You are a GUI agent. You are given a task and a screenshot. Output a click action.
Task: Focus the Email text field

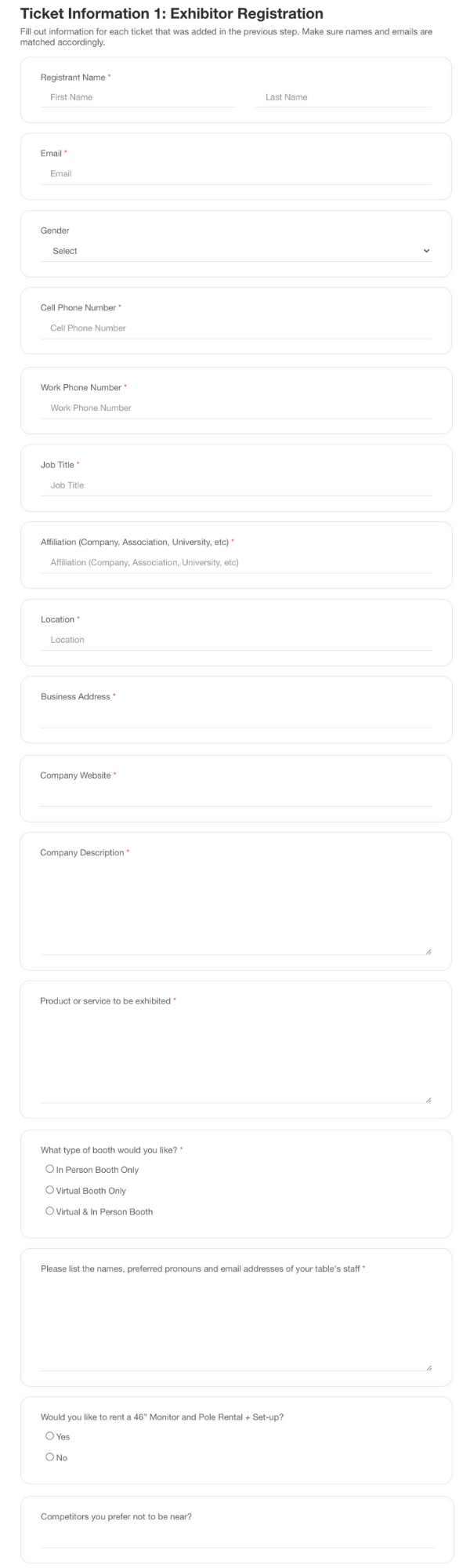[236, 174]
